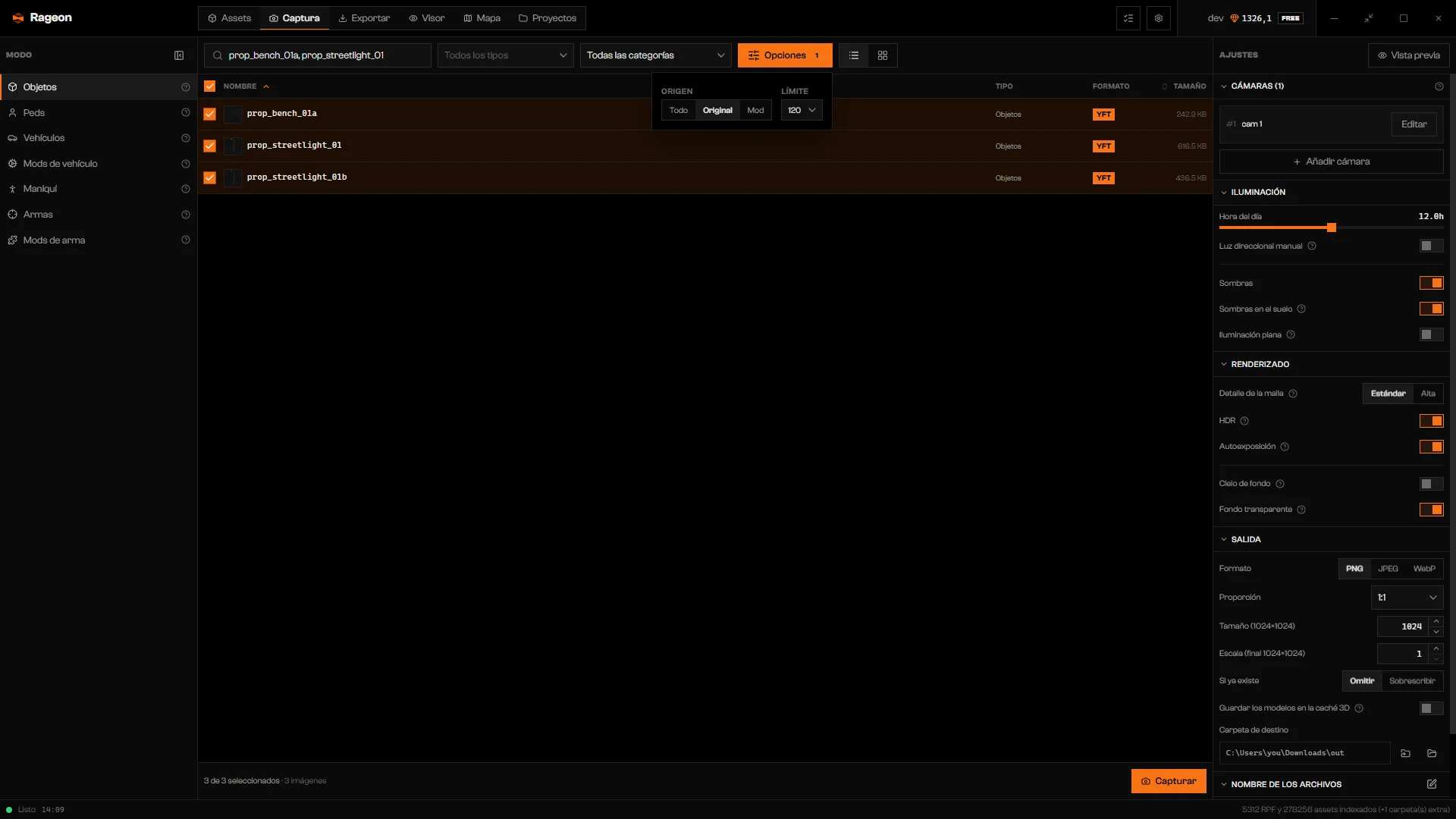Switch to list view layout
Screen dimensions: 1456x819
click(854, 55)
